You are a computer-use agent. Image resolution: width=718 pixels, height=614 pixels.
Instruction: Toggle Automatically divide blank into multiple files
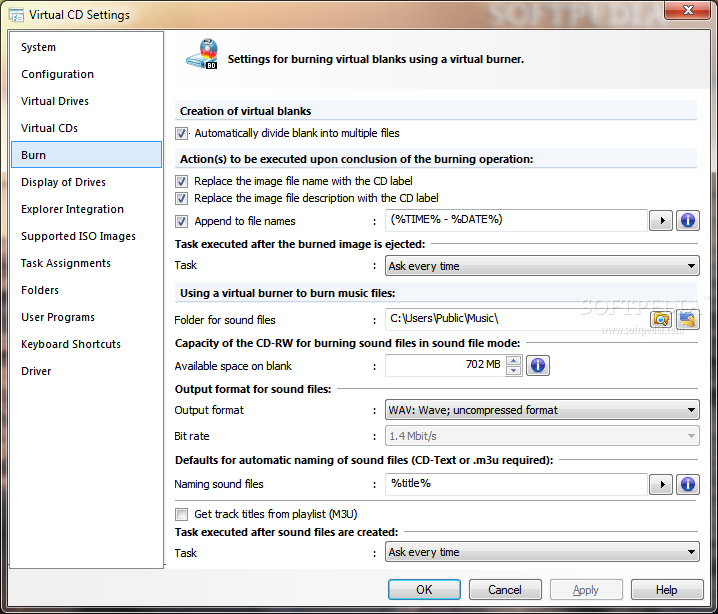[181, 133]
